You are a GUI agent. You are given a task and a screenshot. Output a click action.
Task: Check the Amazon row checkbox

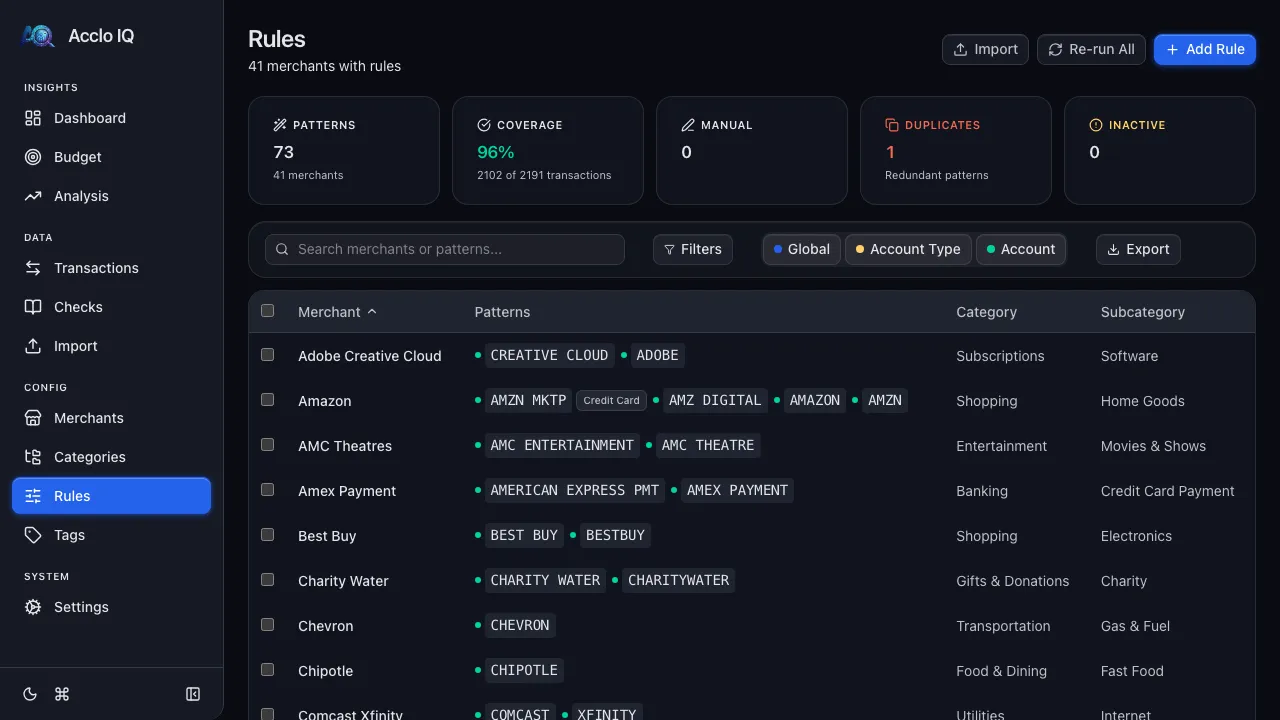[267, 400]
